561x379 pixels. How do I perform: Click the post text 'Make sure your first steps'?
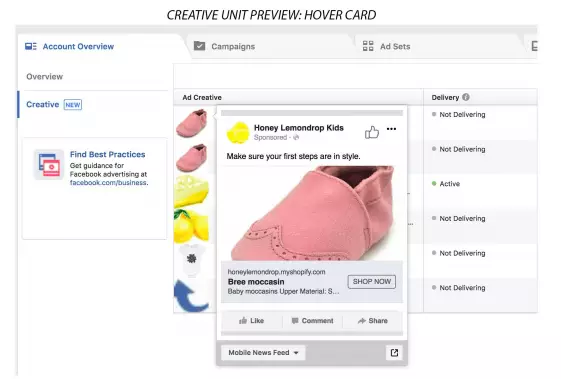coord(293,156)
